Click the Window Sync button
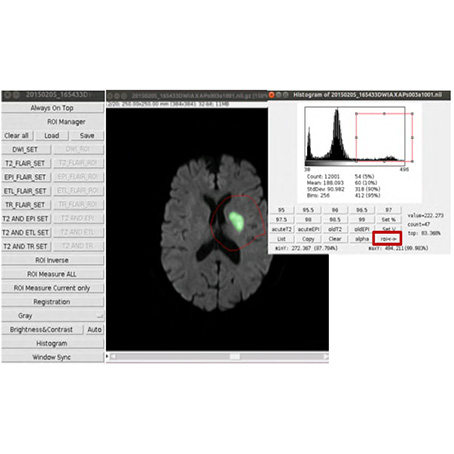Image resolution: width=454 pixels, height=454 pixels. click(53, 357)
